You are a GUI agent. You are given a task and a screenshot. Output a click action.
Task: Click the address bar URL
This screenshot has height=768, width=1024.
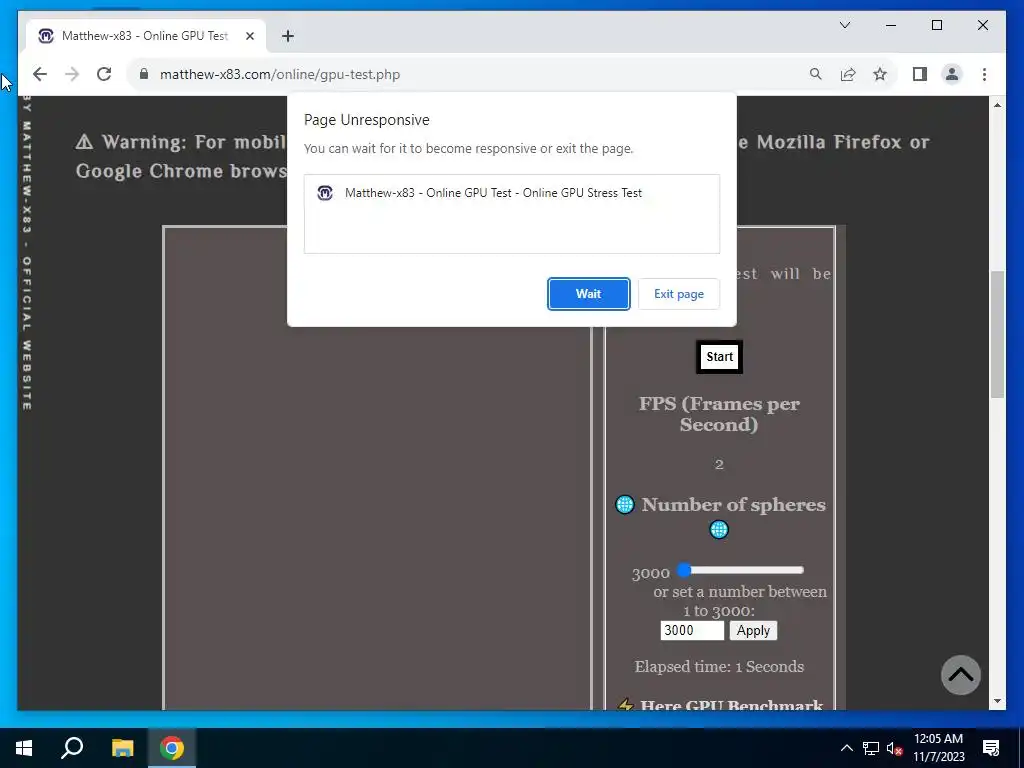coord(280,74)
